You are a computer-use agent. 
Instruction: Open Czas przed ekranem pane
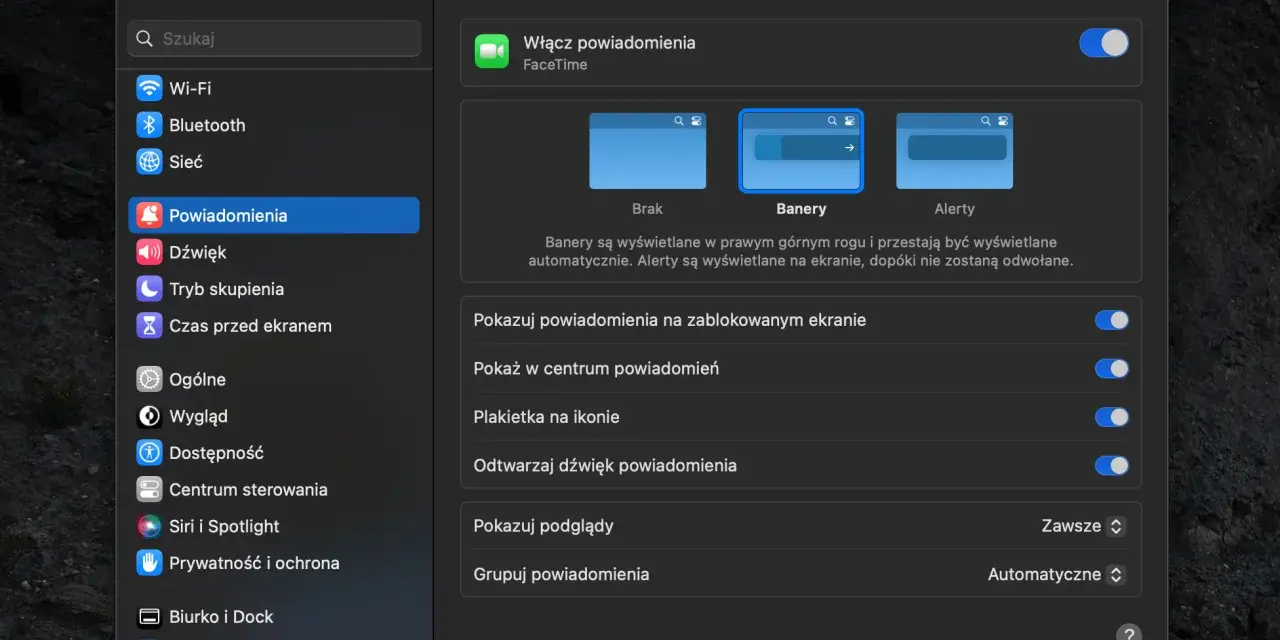click(274, 325)
